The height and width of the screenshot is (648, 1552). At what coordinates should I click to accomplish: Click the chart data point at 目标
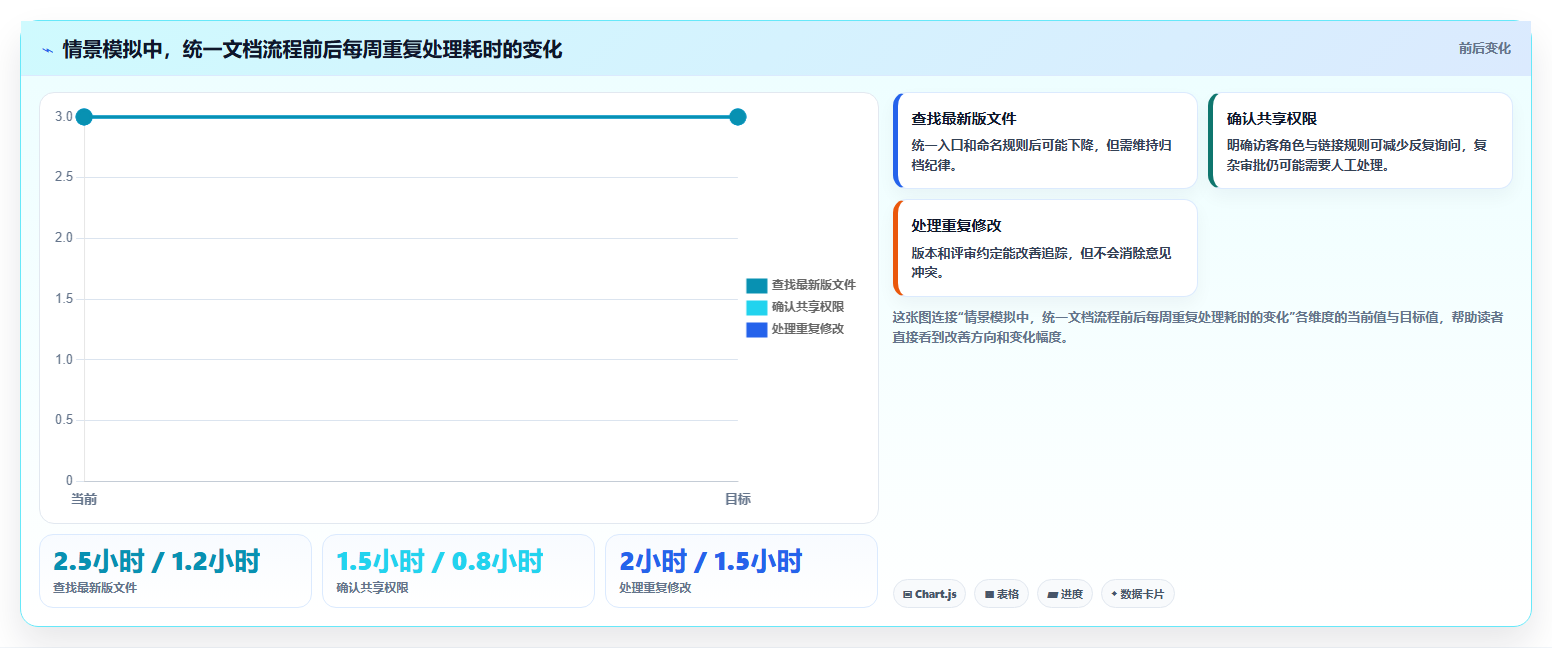[738, 117]
